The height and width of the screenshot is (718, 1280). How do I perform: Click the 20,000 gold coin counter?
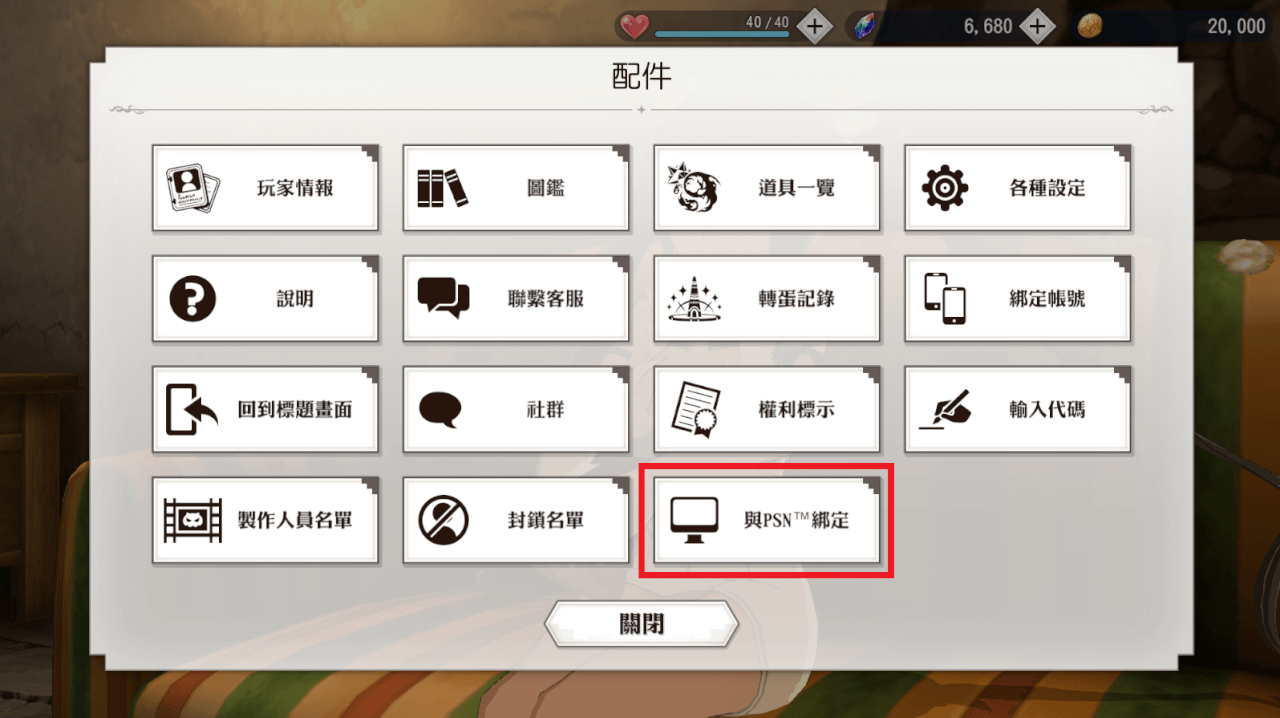[1172, 27]
